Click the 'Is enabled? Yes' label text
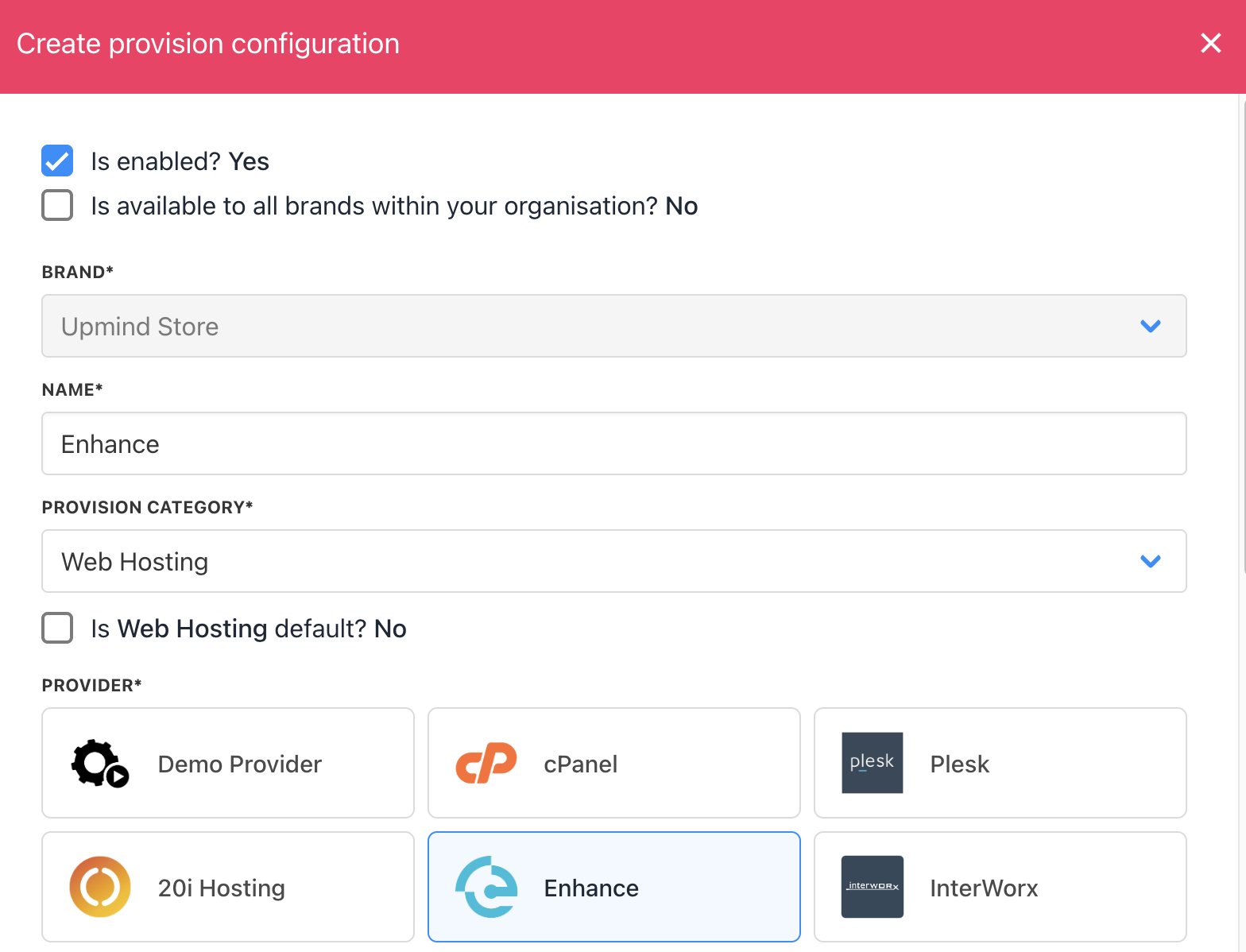1246x952 pixels. (180, 161)
